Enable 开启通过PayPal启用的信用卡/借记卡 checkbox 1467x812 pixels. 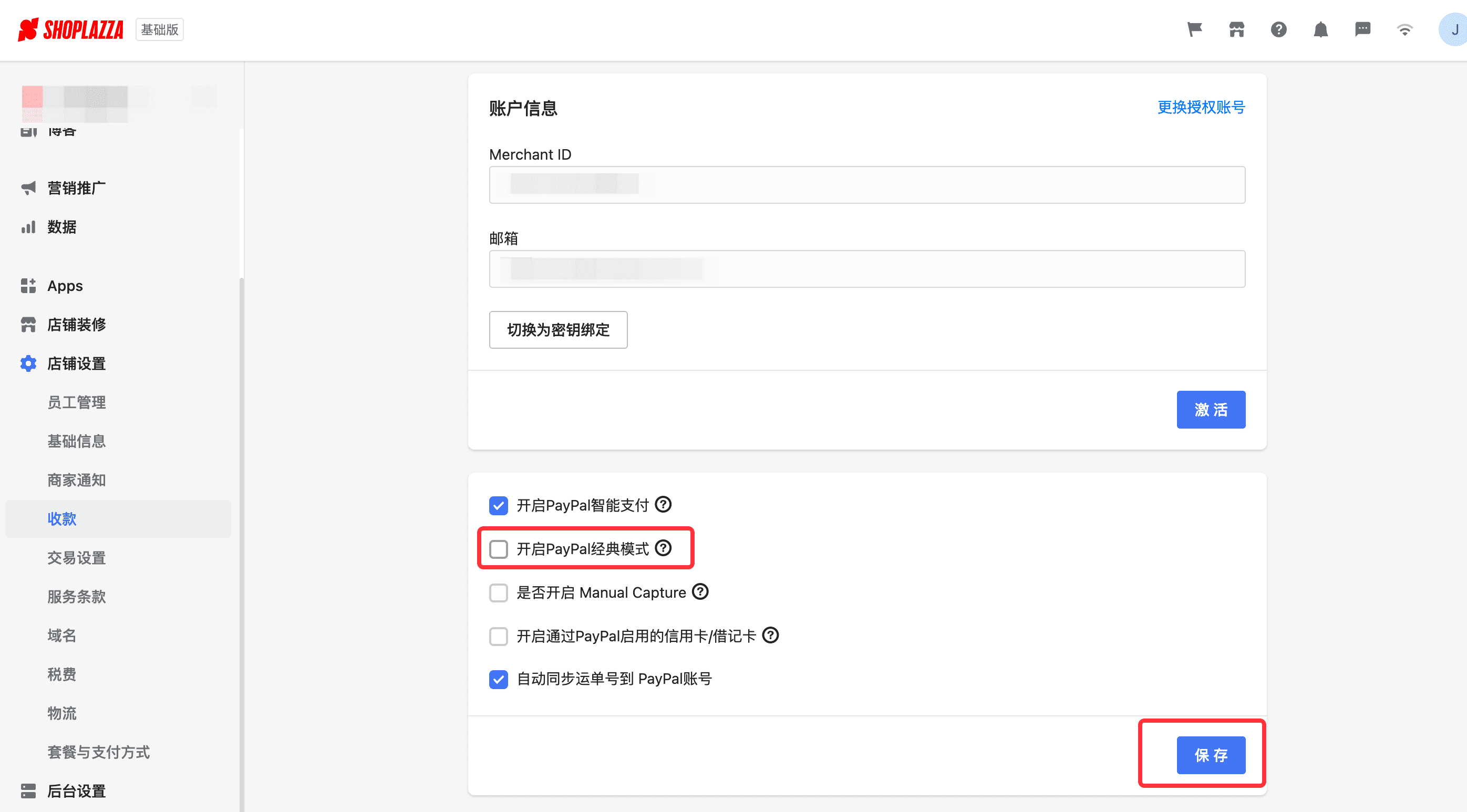click(498, 636)
